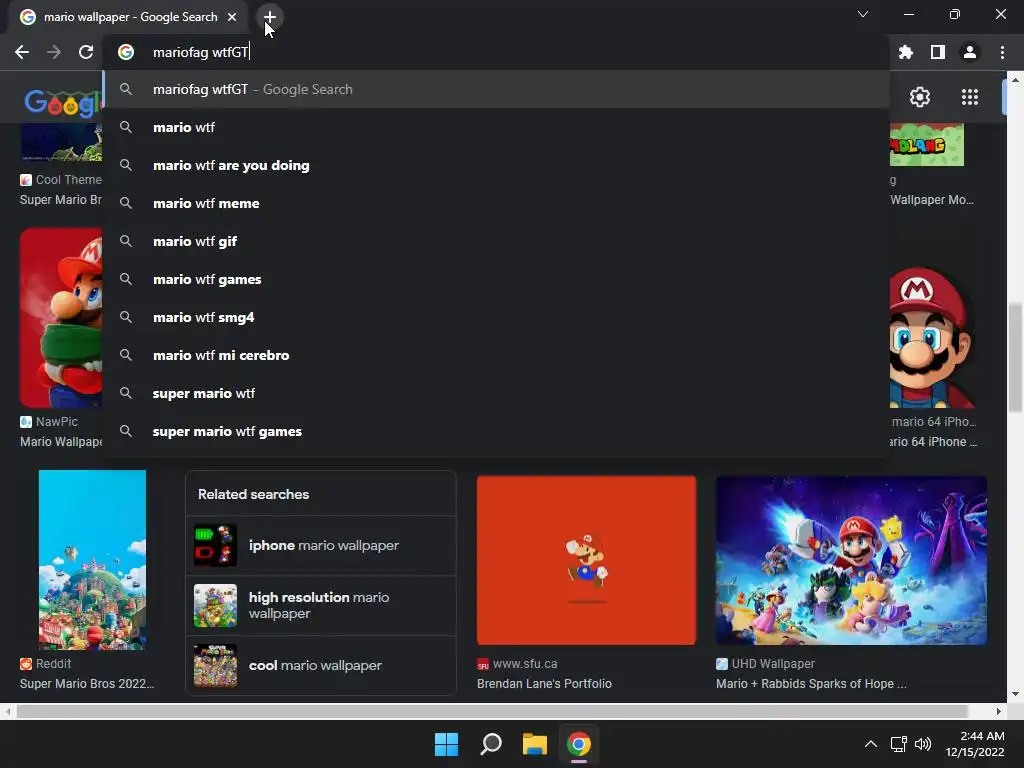This screenshot has width=1024, height=768.
Task: Close the mario wallpaper tab
Action: point(232,17)
